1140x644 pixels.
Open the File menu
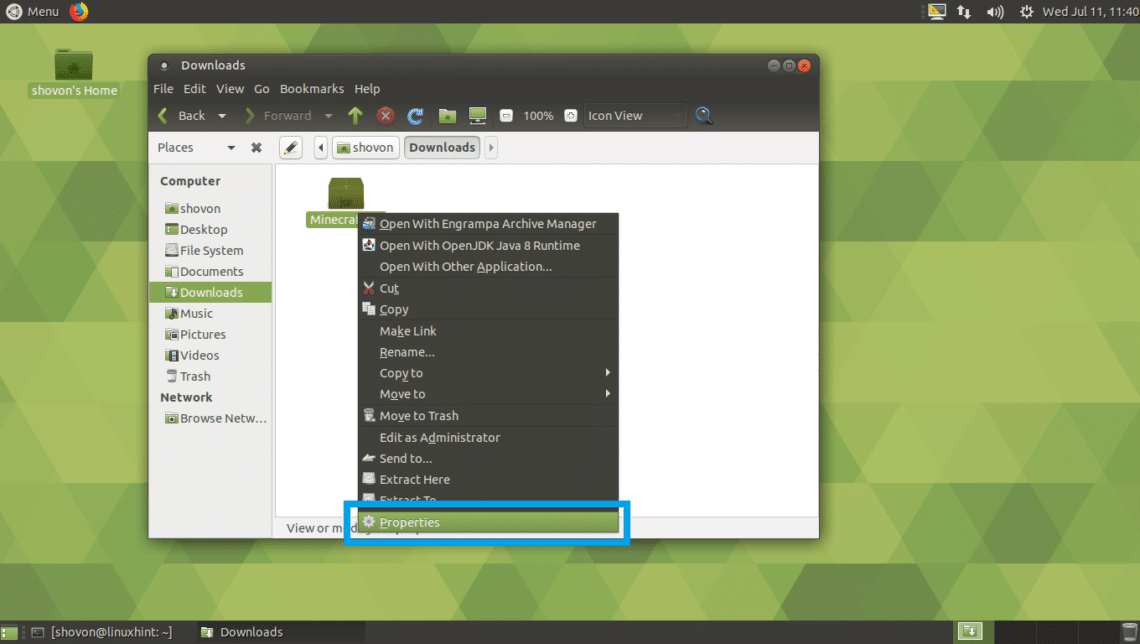point(164,89)
